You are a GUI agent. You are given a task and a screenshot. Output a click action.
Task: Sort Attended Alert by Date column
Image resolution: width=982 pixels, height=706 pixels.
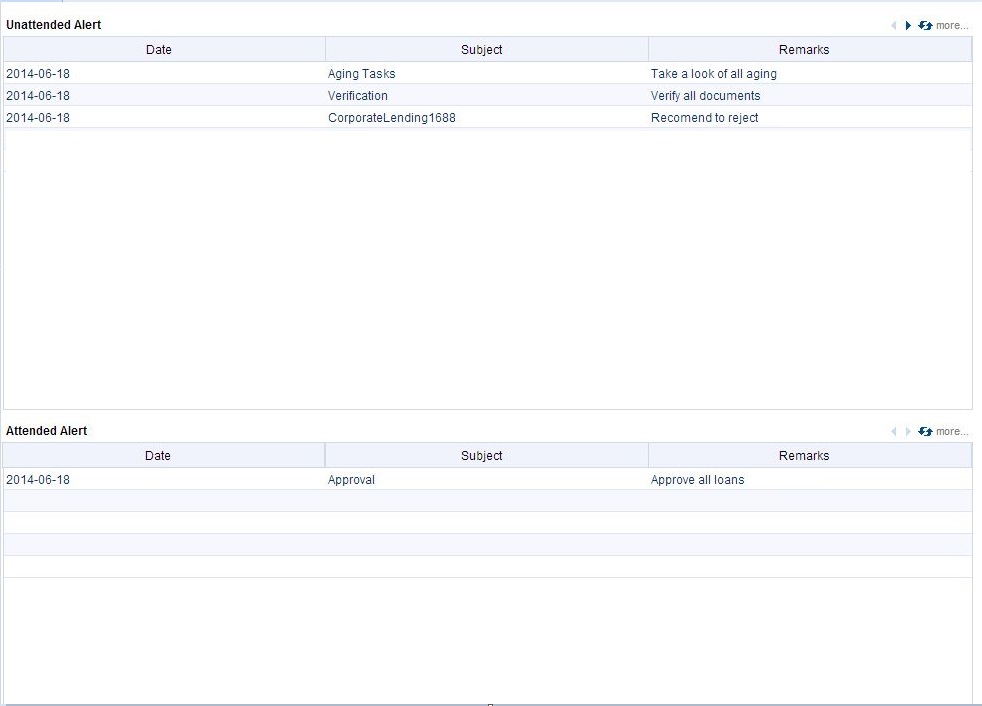coord(163,455)
